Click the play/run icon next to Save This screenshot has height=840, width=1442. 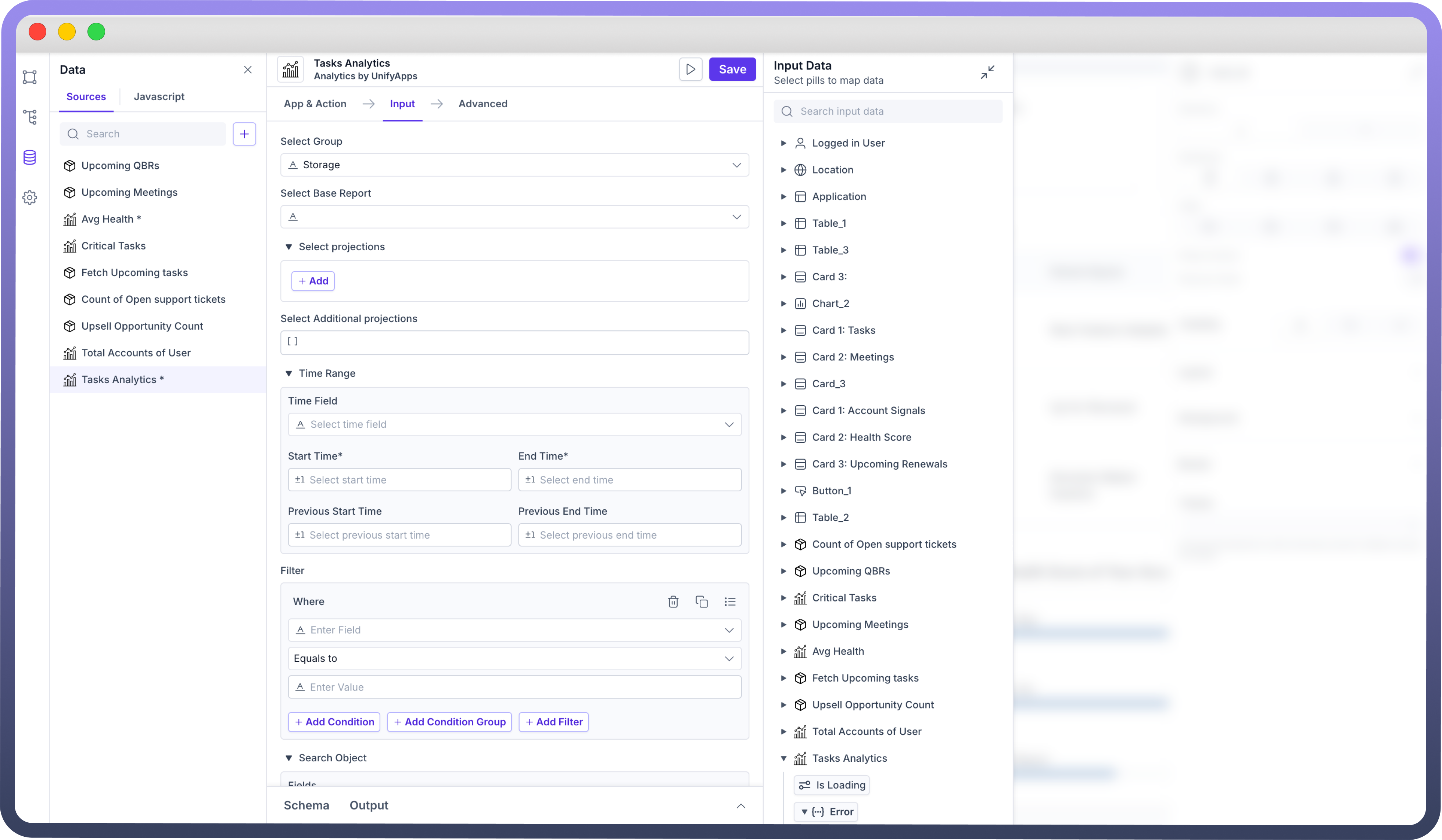tap(690, 69)
